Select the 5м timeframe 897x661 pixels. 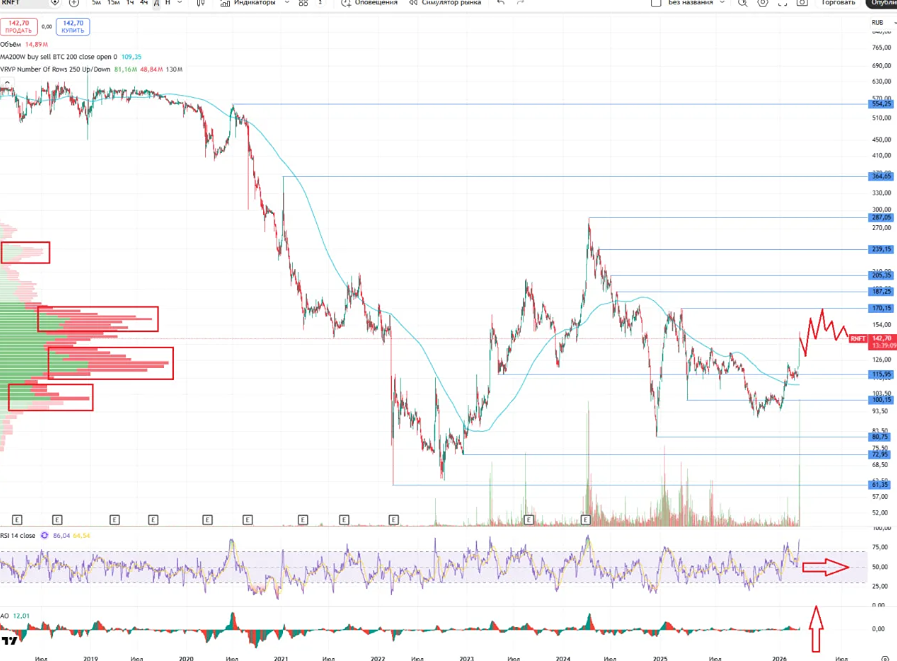(97, 2)
